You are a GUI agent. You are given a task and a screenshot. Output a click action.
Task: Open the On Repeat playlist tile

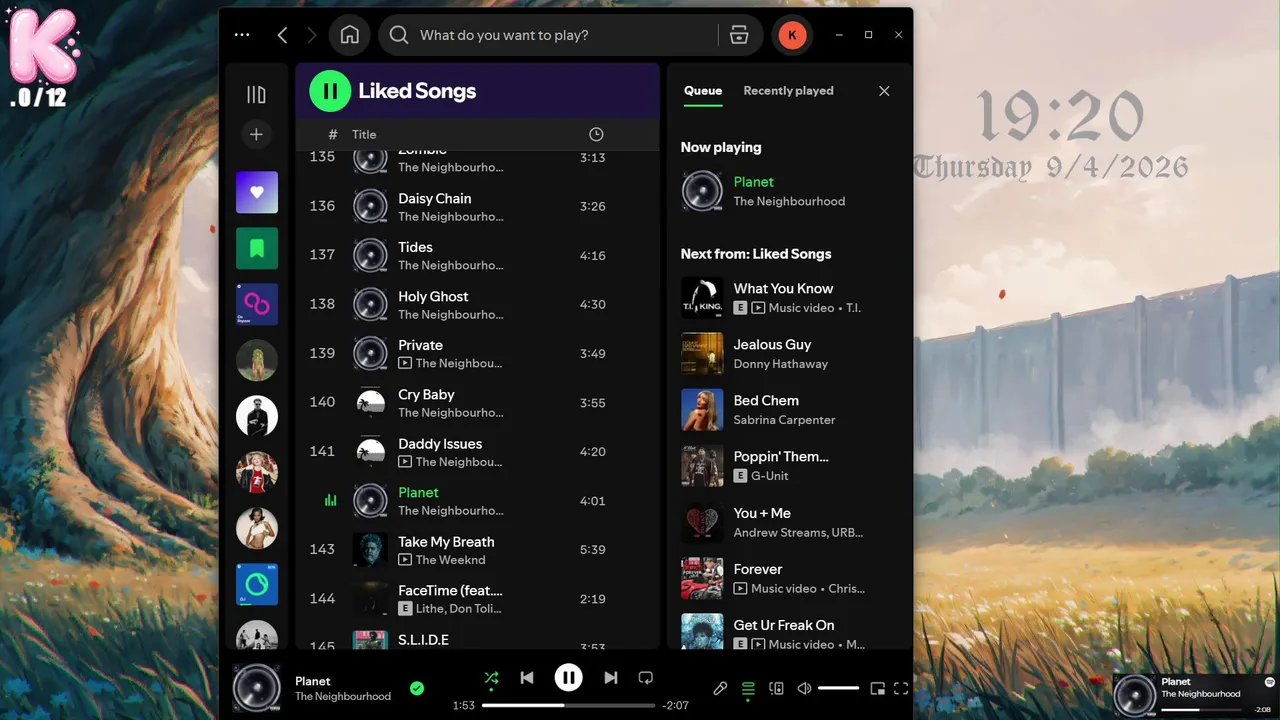click(257, 304)
